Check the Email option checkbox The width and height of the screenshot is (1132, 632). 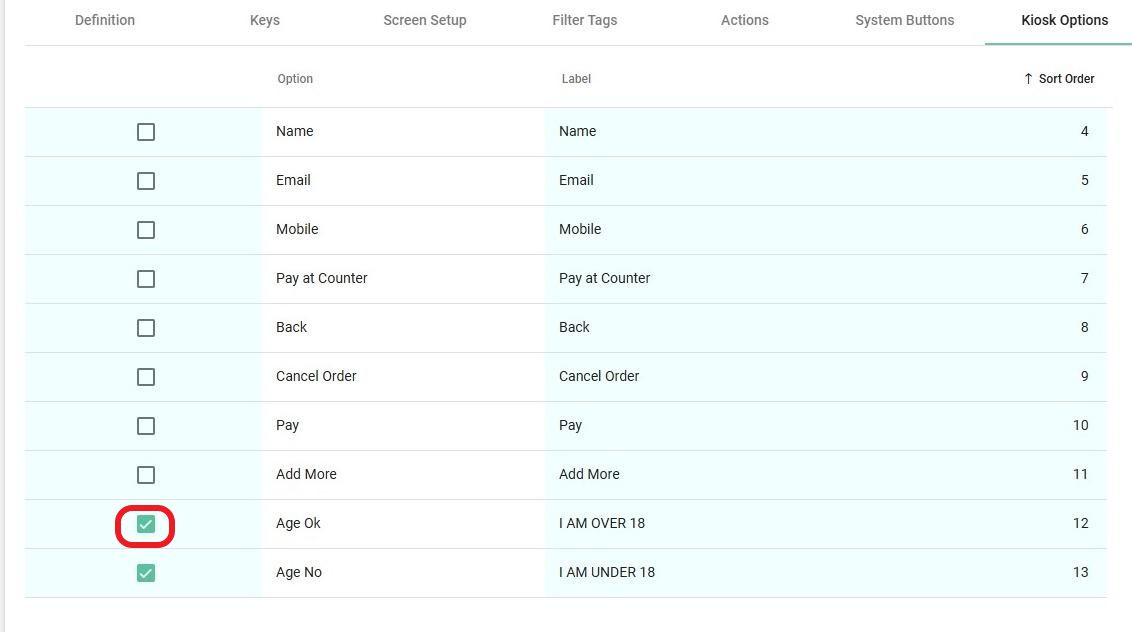click(x=146, y=181)
